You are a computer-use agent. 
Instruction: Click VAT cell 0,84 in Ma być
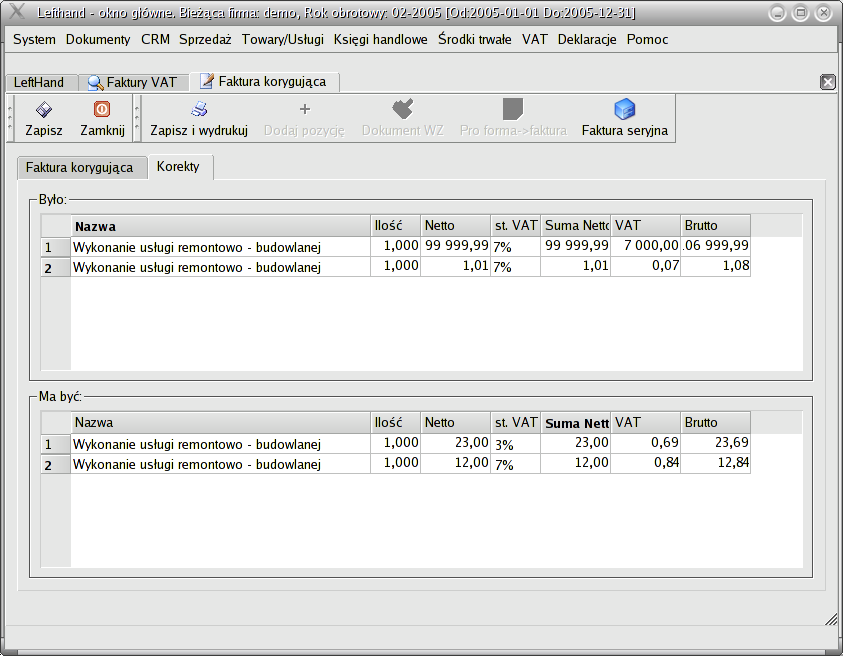pyautogui.click(x=646, y=464)
